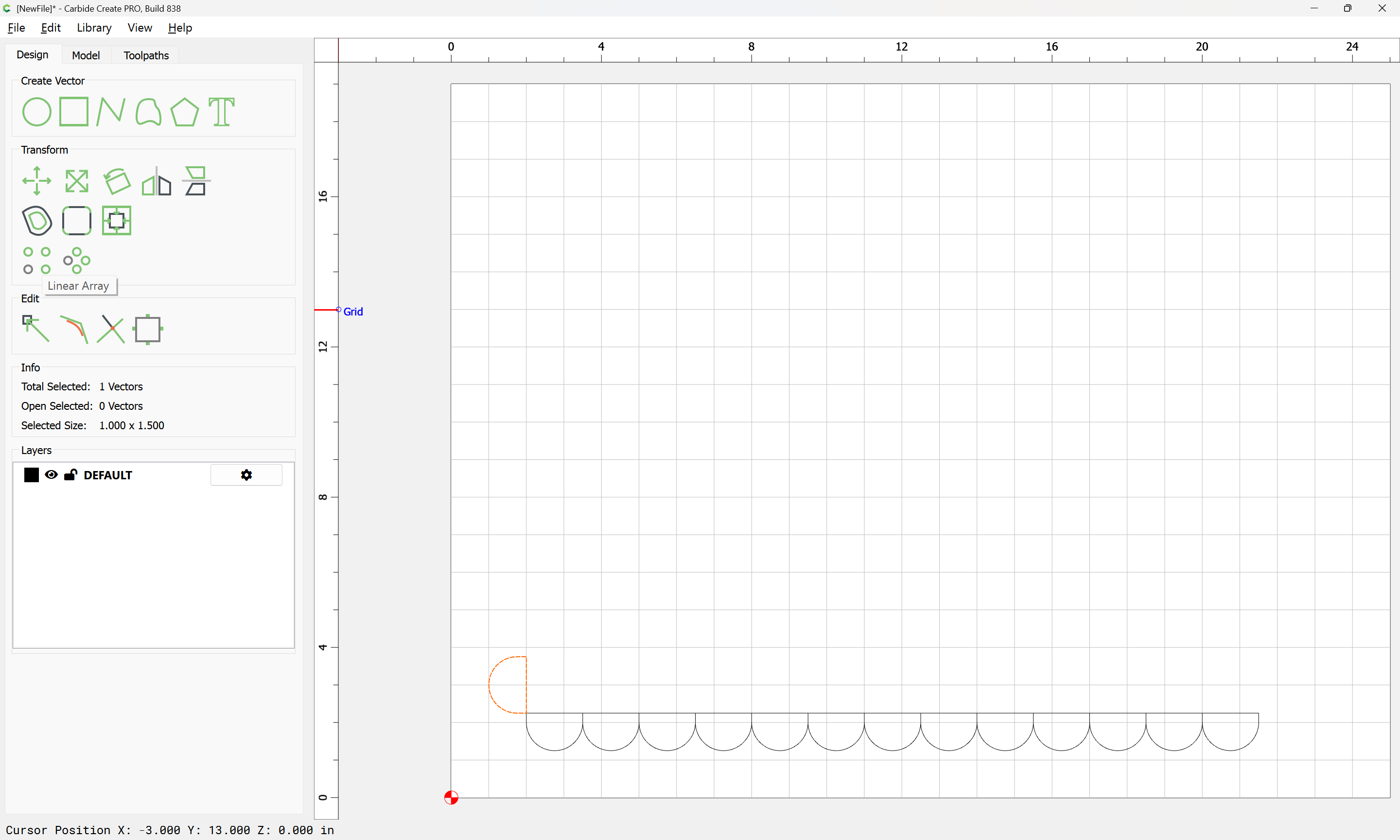The height and width of the screenshot is (840, 1400).
Task: Open the Resize transform tool
Action: [76, 181]
